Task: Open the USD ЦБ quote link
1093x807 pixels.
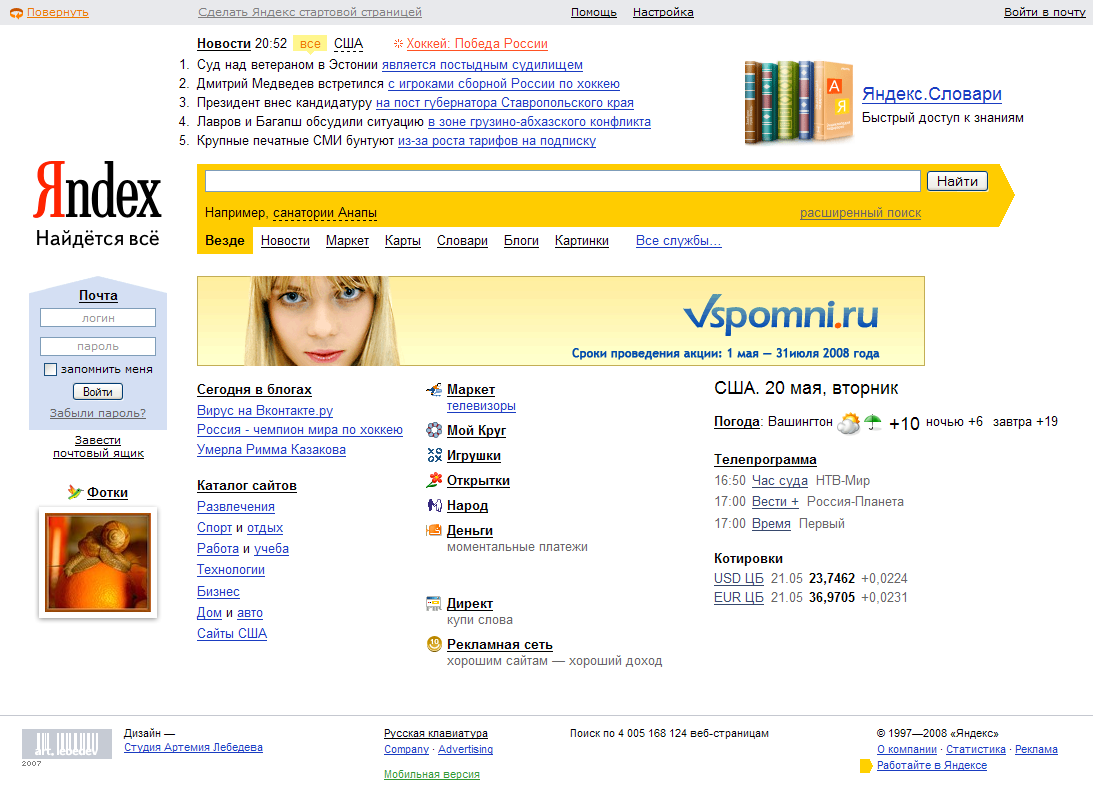Action: click(x=739, y=578)
